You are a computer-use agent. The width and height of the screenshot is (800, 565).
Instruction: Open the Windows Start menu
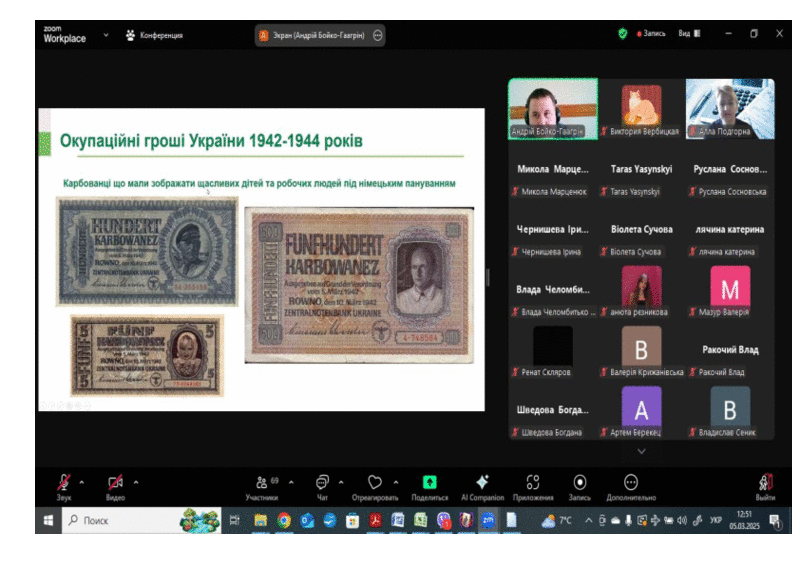pyautogui.click(x=48, y=520)
